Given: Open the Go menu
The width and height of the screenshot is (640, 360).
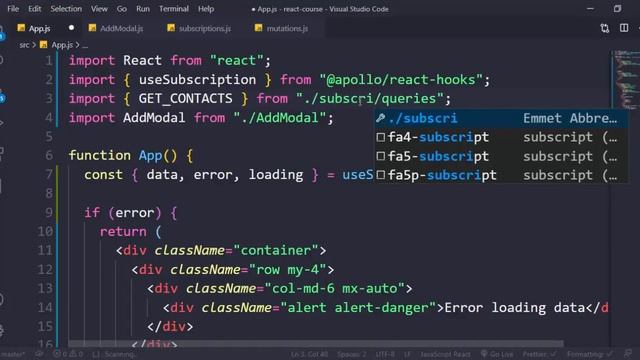Looking at the screenshot, I should [122, 9].
